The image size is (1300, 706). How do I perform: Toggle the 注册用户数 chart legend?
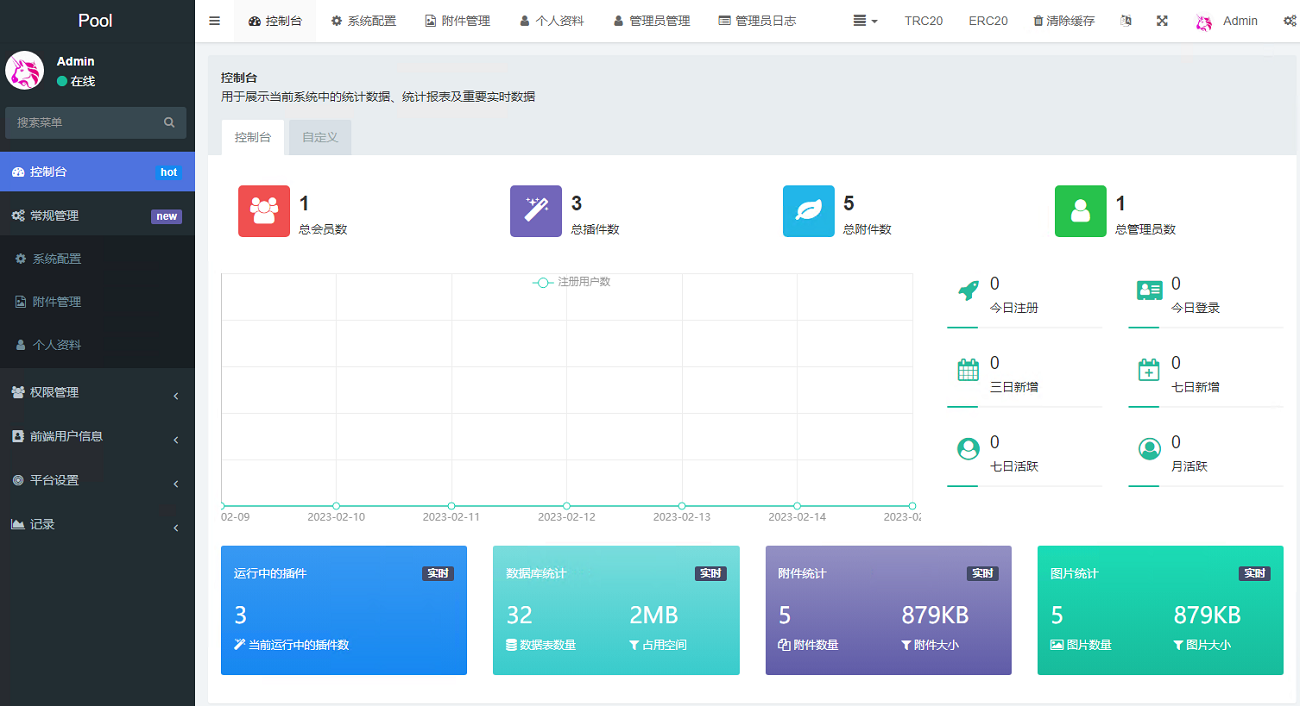(x=572, y=282)
